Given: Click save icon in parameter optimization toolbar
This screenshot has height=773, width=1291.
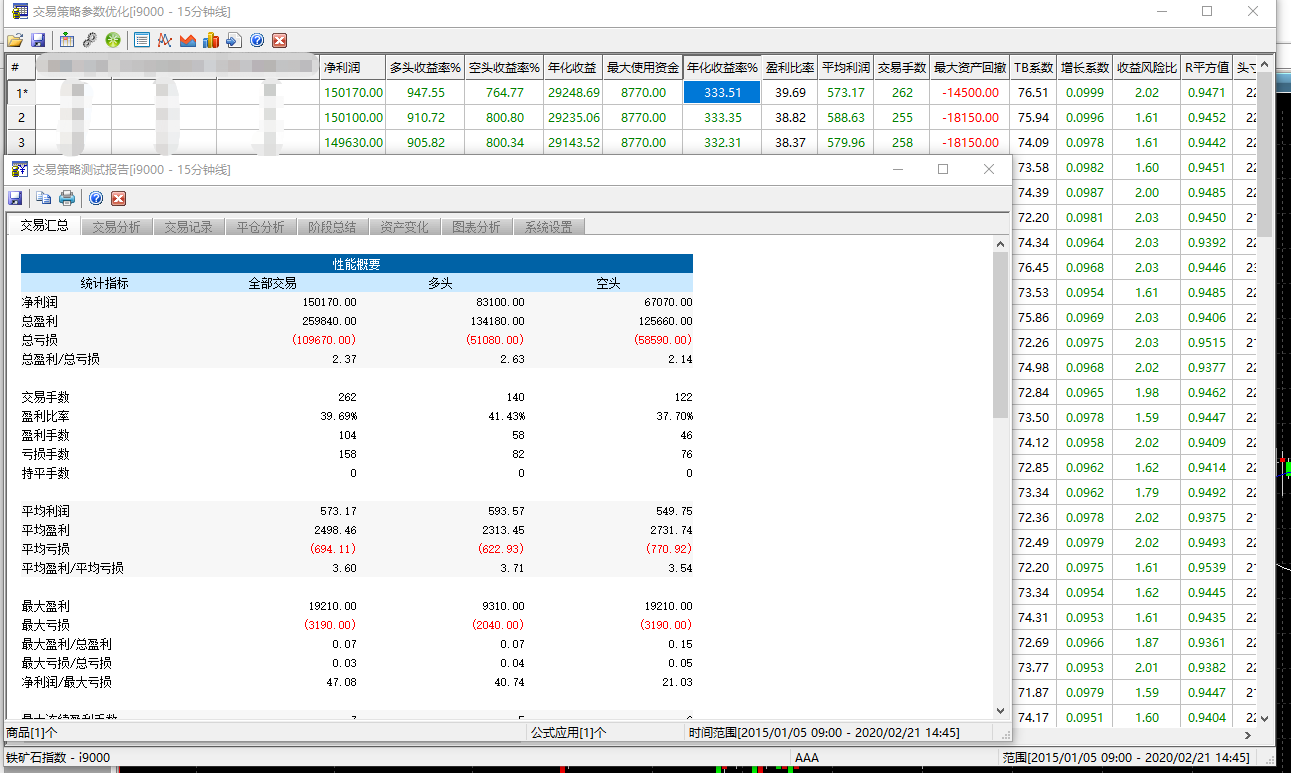Looking at the screenshot, I should pos(38,40).
